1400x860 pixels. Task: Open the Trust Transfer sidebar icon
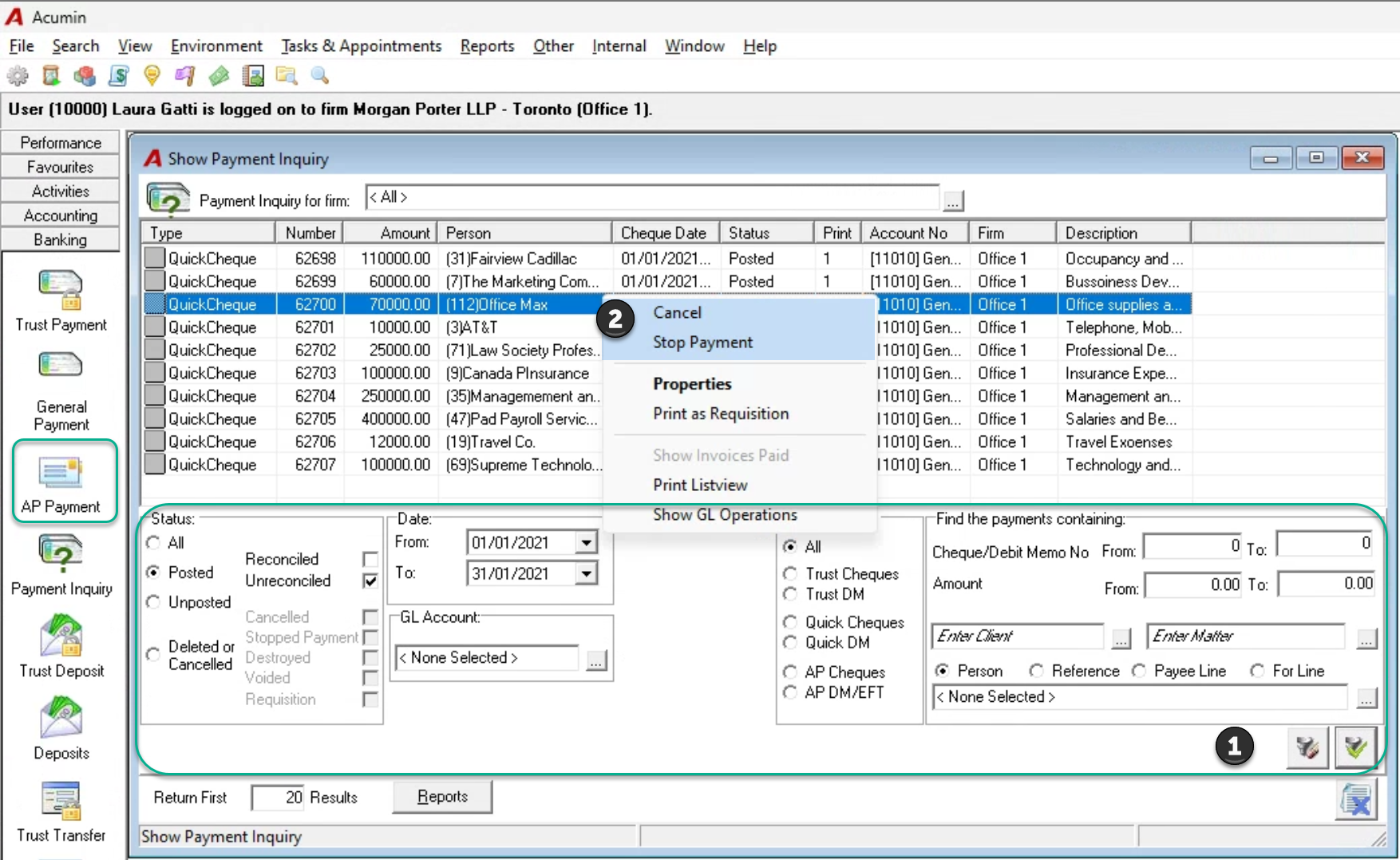[x=61, y=811]
